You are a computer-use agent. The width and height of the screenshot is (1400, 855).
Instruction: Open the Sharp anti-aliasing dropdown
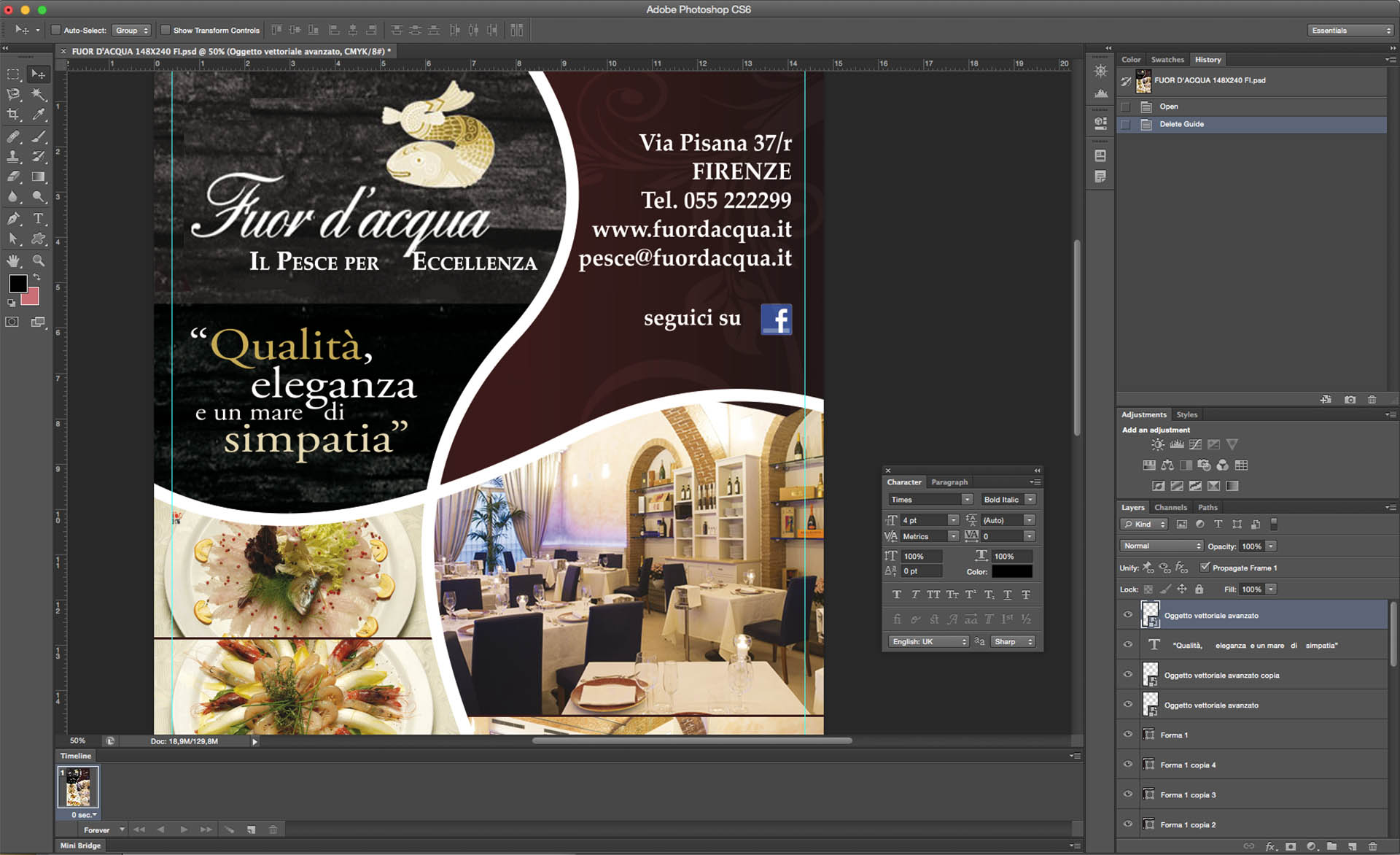1013,642
